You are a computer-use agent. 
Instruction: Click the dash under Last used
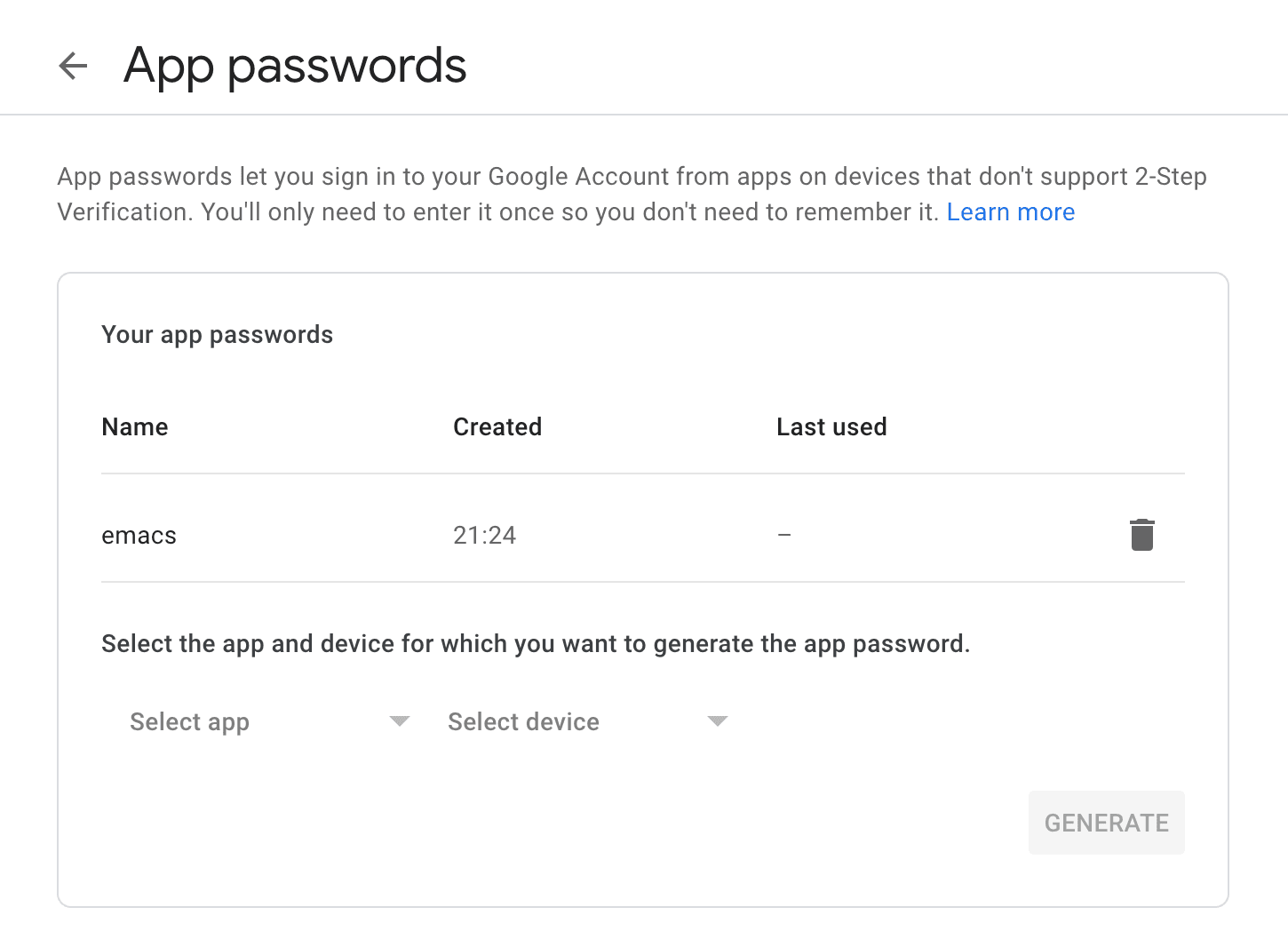784,535
